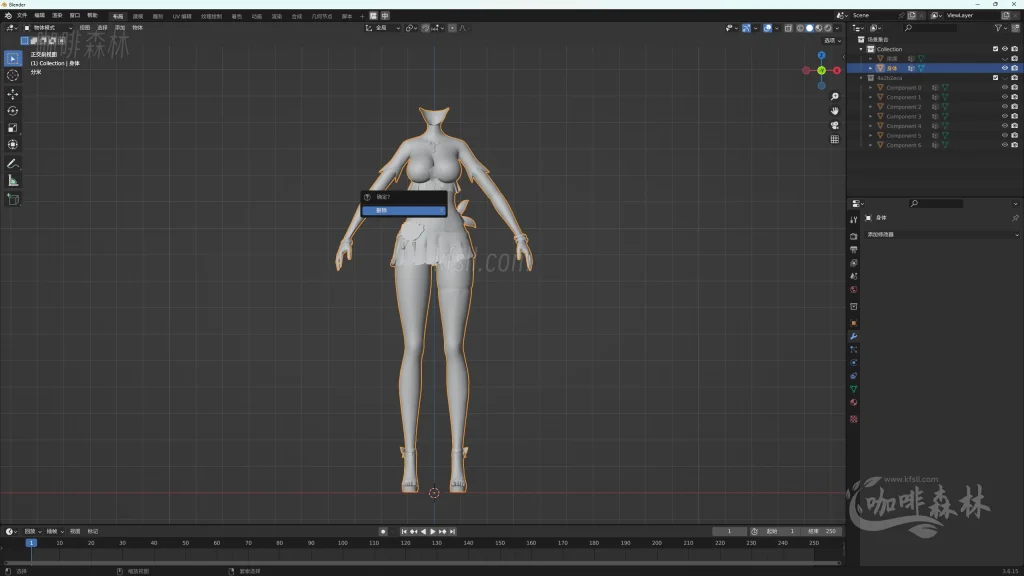This screenshot has width=1024, height=576.
Task: Collapse the 4a2b2eca collection arrow
Action: click(861, 78)
